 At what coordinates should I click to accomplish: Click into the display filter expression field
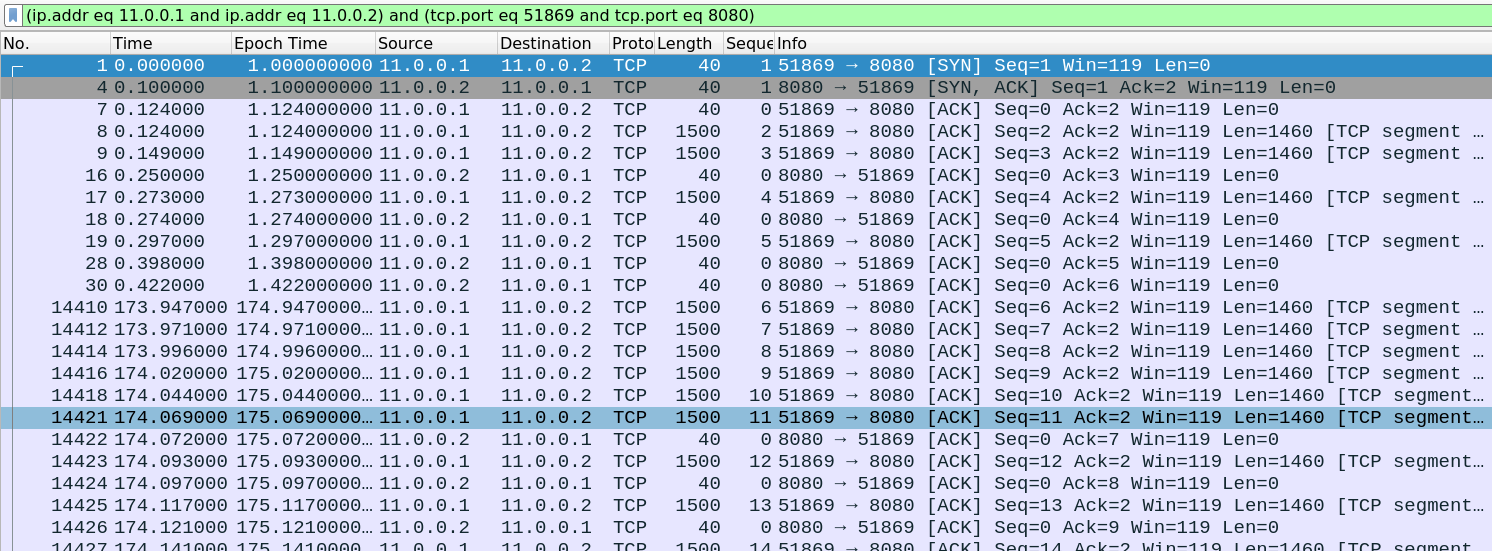pyautogui.click(x=755, y=15)
